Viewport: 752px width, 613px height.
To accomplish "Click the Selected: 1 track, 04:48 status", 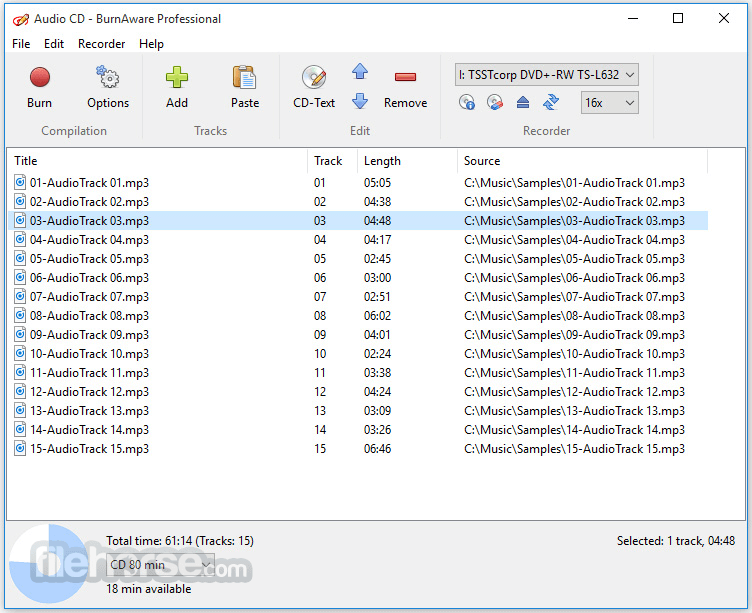I will tap(676, 541).
